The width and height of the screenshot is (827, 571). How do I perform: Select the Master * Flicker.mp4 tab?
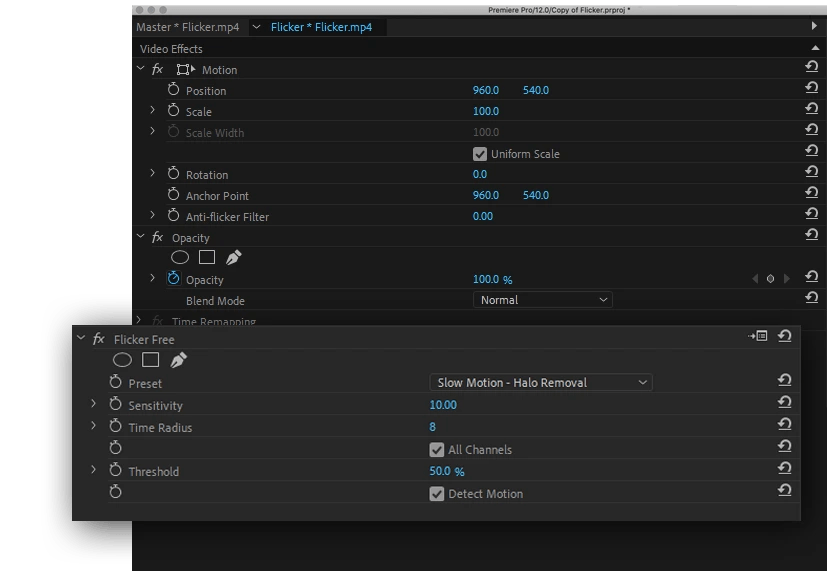[x=188, y=27]
